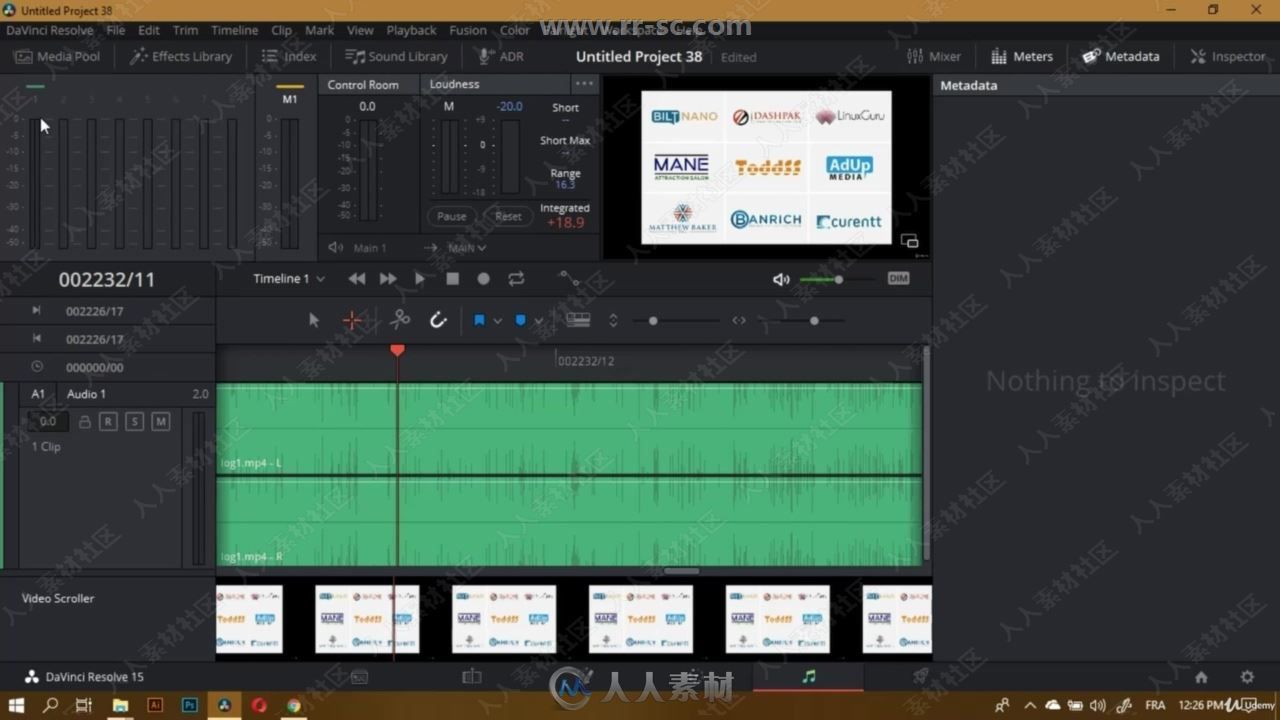Click the Rewind transport button
1280x720 pixels.
[356, 279]
